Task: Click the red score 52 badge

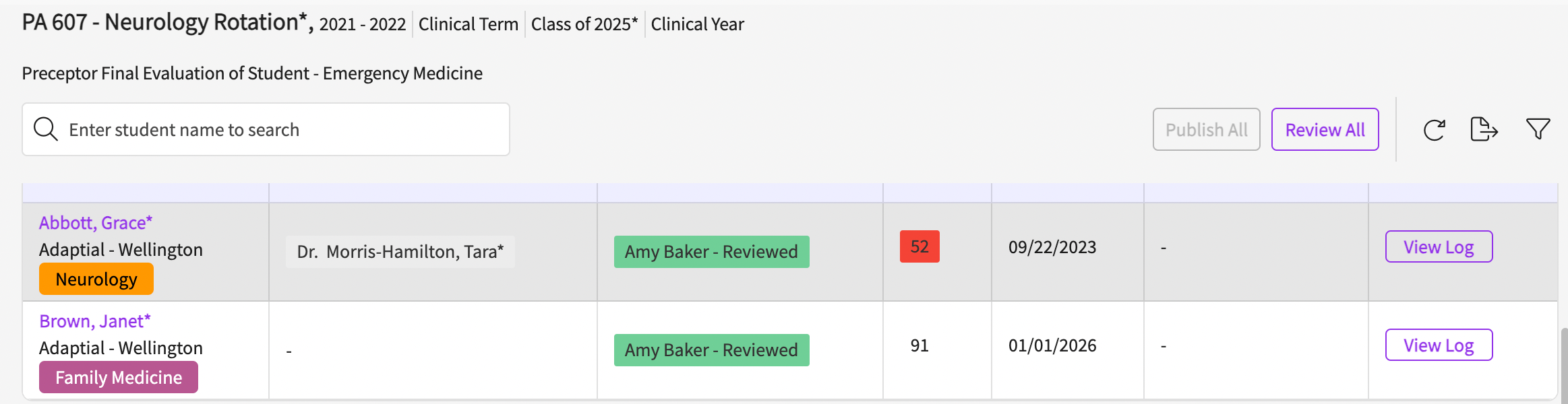Action: pyautogui.click(x=919, y=247)
